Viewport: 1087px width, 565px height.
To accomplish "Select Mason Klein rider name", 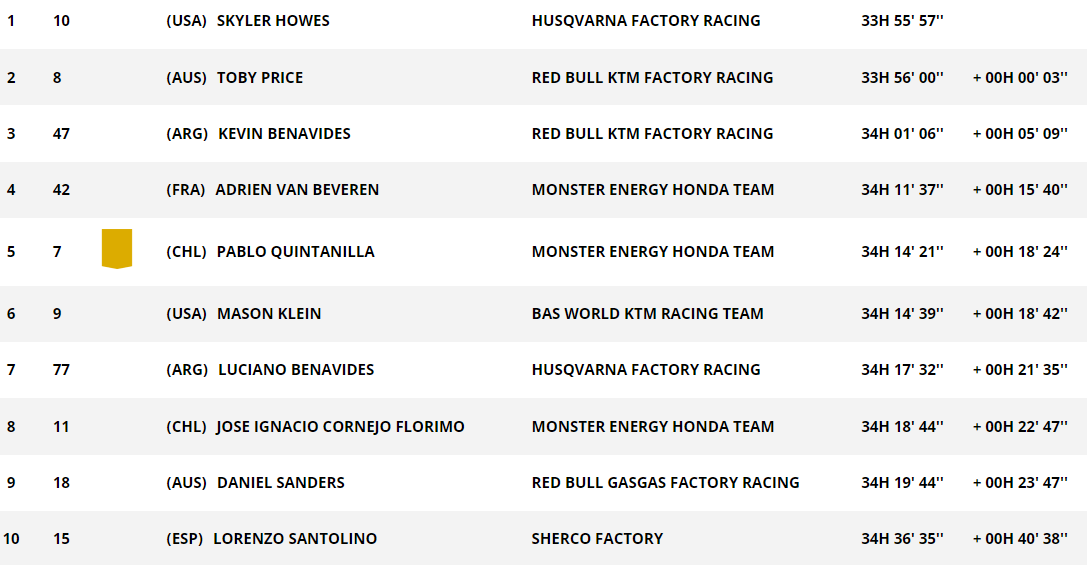I will (x=269, y=314).
